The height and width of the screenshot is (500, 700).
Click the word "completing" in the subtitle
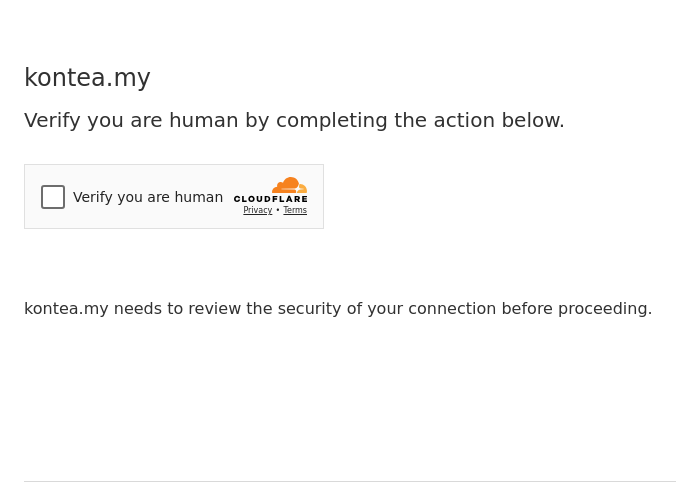coord(332,121)
